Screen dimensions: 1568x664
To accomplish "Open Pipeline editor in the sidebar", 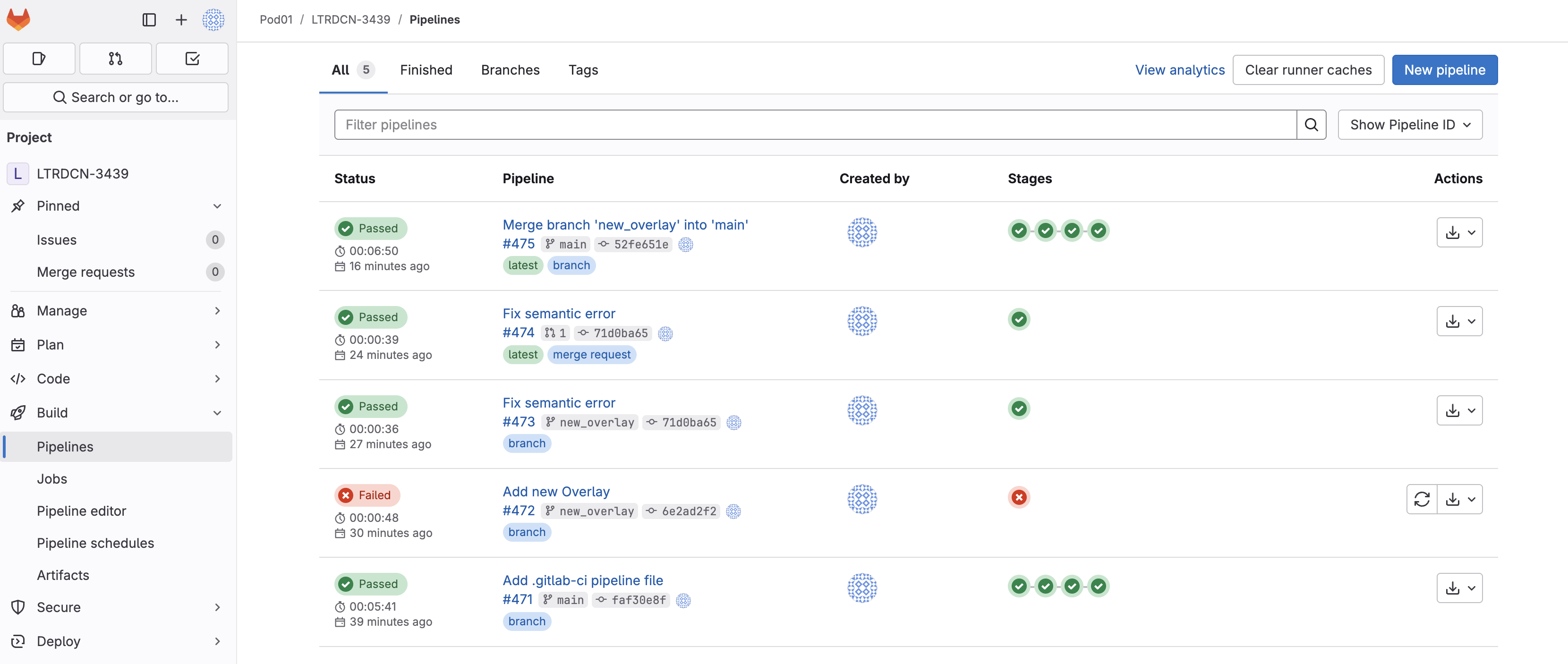I will [81, 511].
